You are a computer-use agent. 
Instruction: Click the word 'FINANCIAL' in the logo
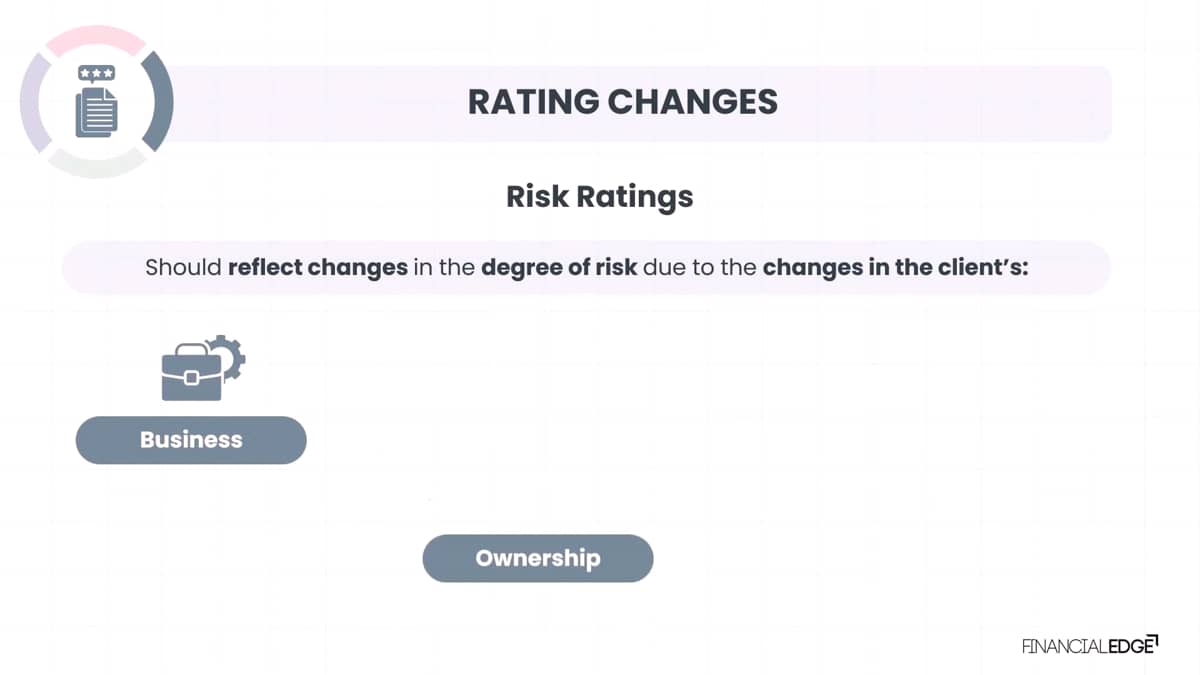click(x=1064, y=646)
